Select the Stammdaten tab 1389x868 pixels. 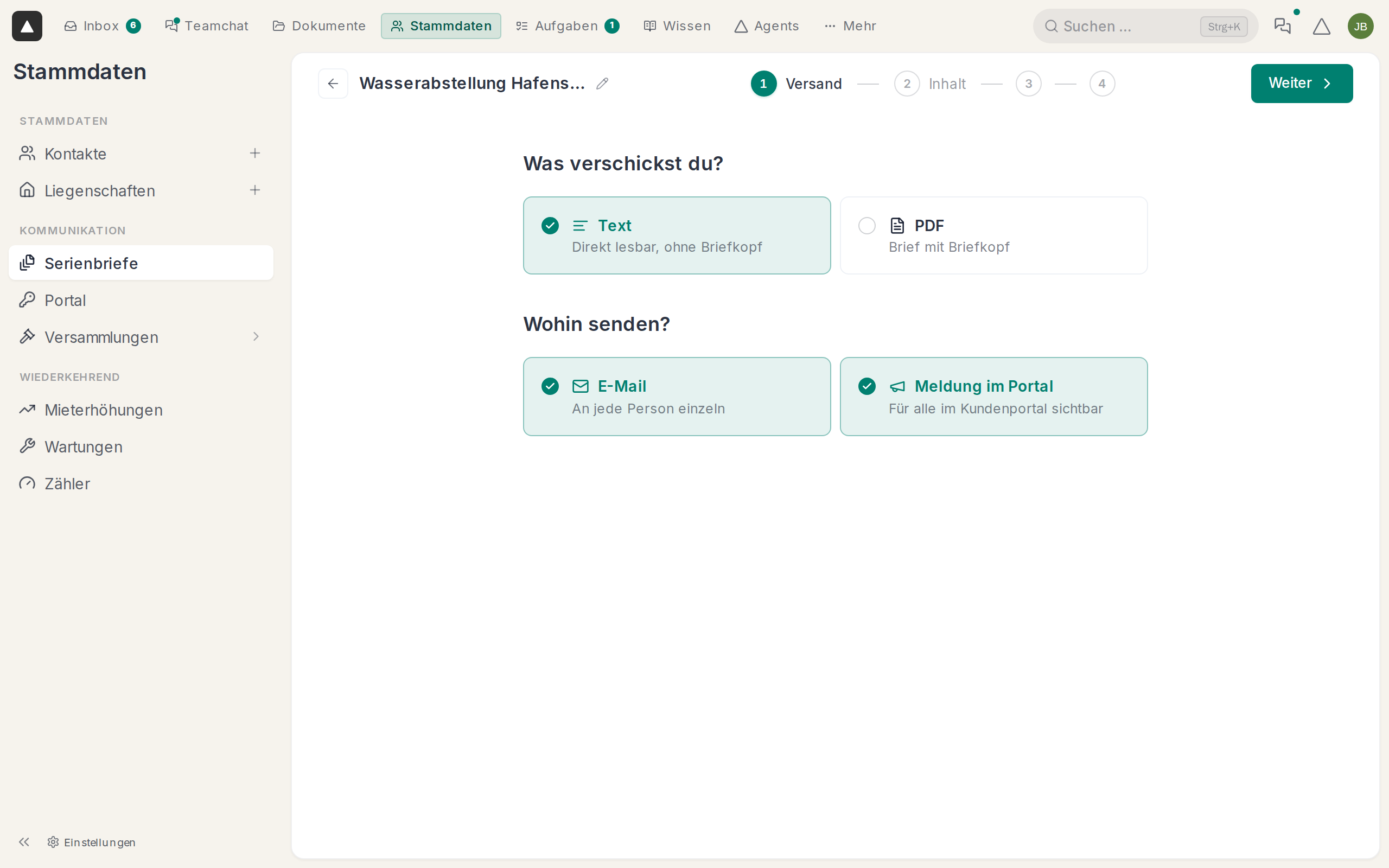pos(441,26)
